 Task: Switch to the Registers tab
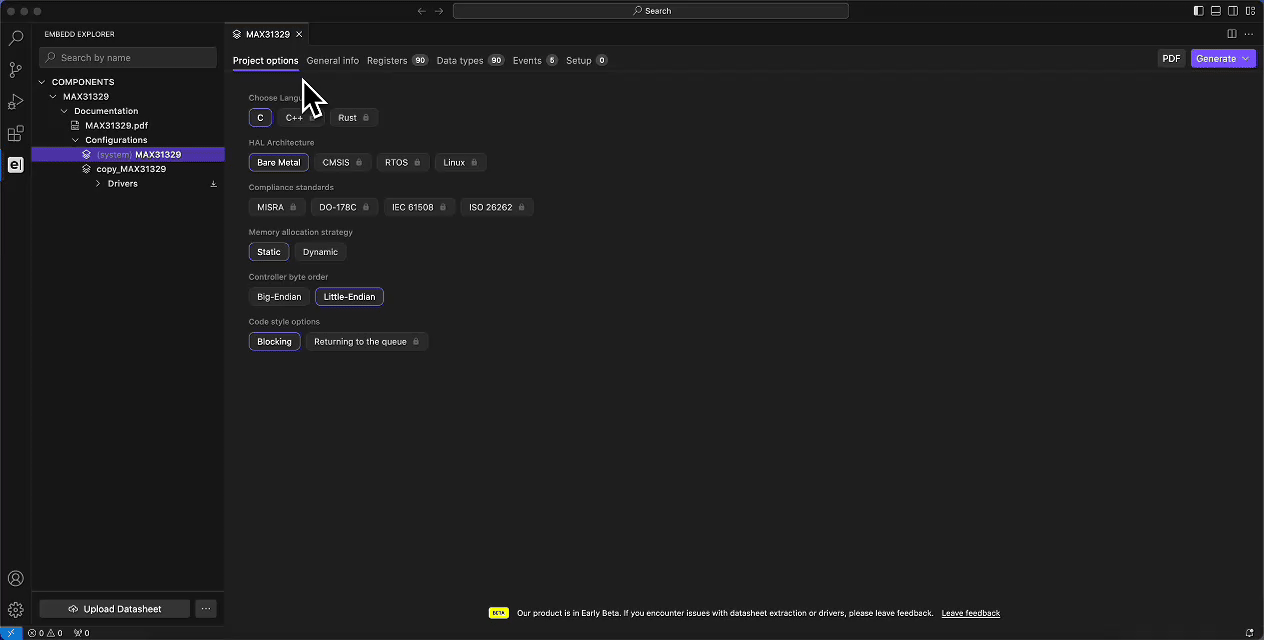click(x=397, y=60)
